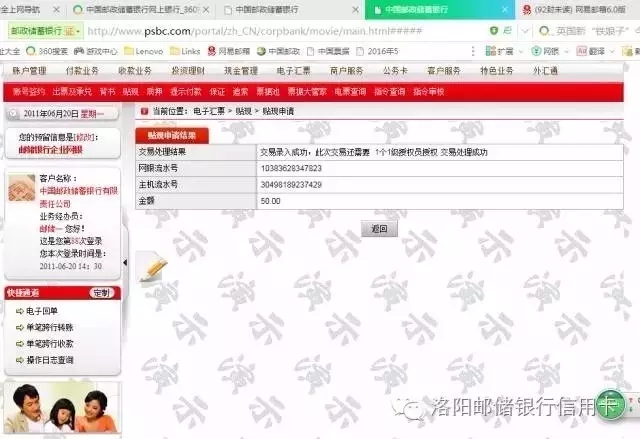Select 质押 in red submenu
This screenshot has width=640, height=439.
coord(154,92)
